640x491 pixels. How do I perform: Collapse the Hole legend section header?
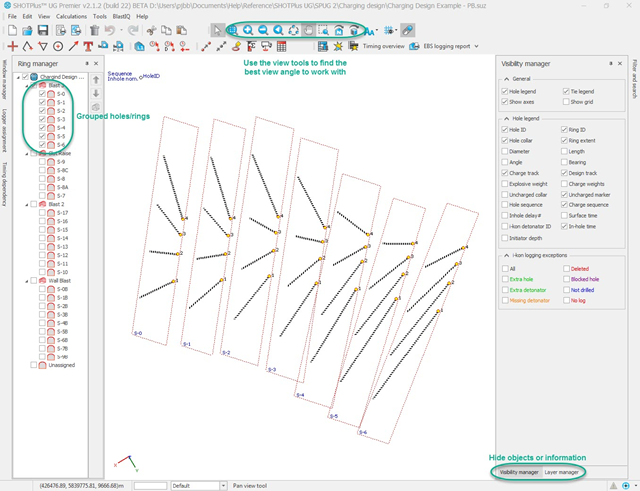pos(507,118)
